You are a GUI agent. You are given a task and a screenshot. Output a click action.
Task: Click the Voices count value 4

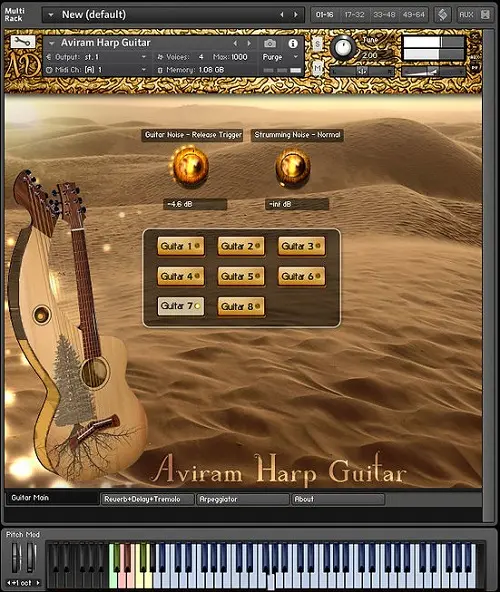coord(201,57)
